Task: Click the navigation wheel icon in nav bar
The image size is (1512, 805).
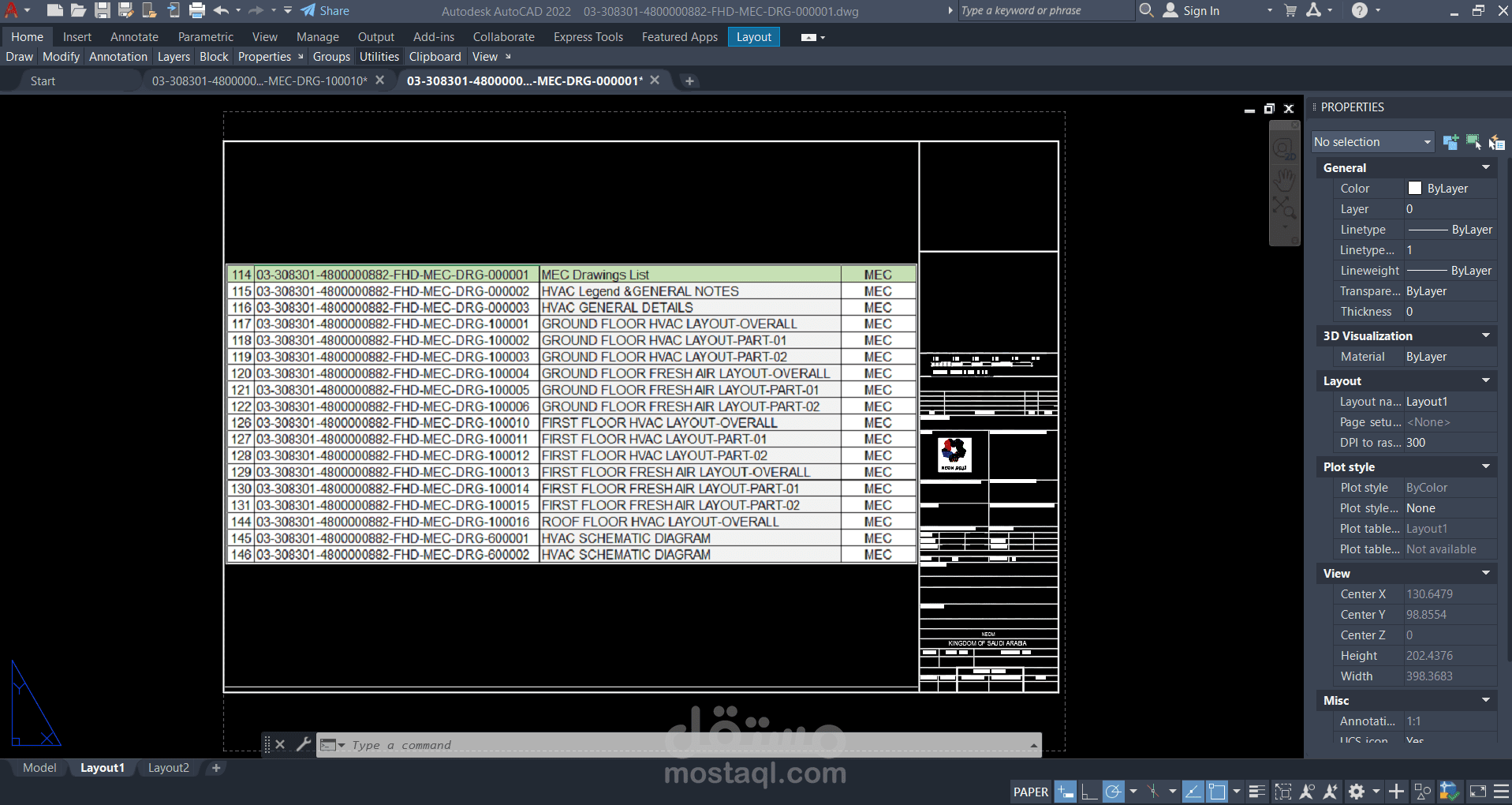Action: coord(1284,148)
